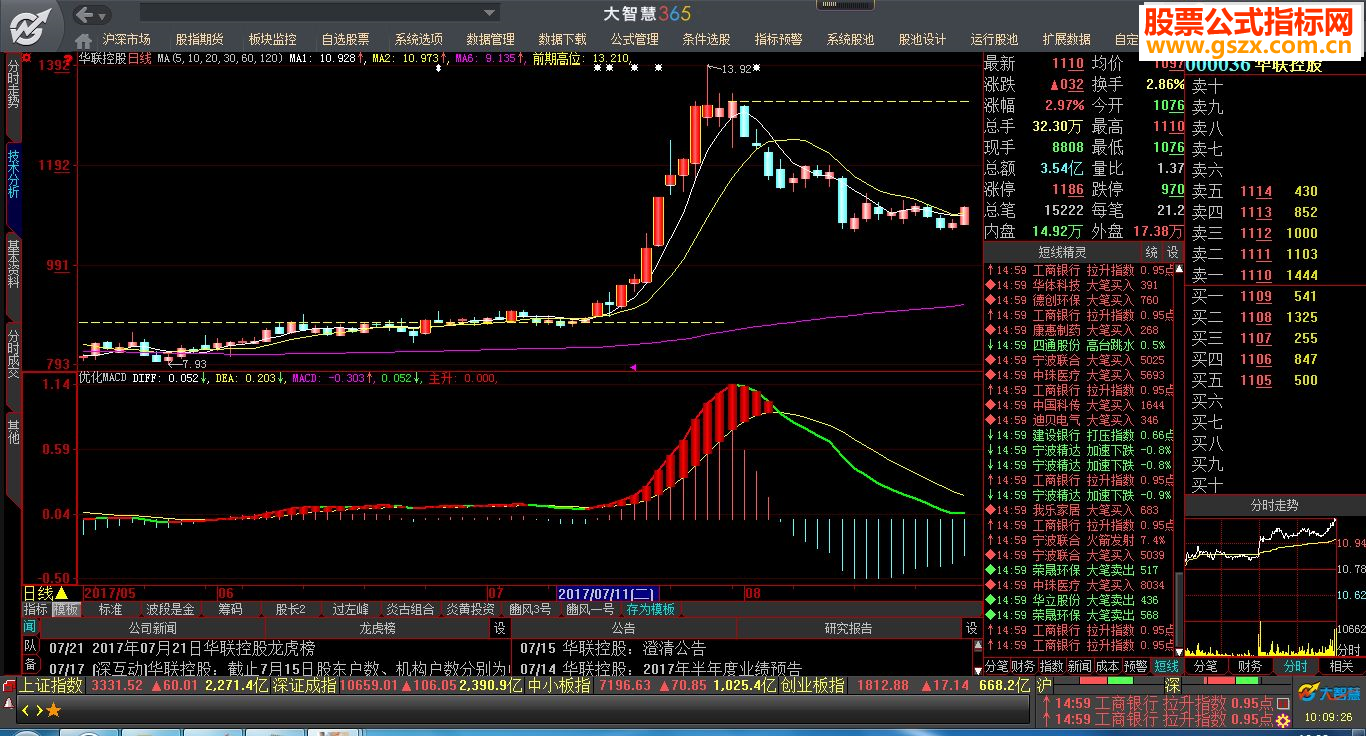
Task: Open the 板块监控 menu
Action: [x=272, y=40]
